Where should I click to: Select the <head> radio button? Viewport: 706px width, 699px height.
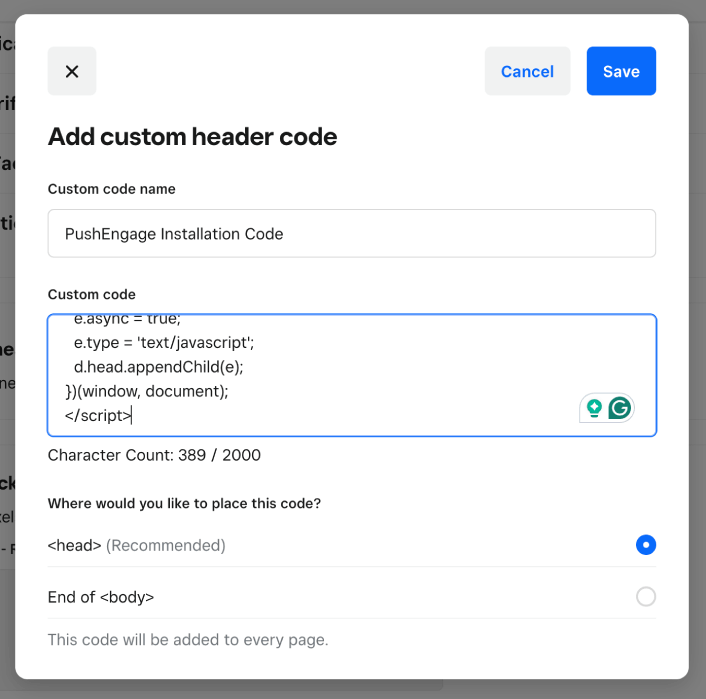pos(646,545)
